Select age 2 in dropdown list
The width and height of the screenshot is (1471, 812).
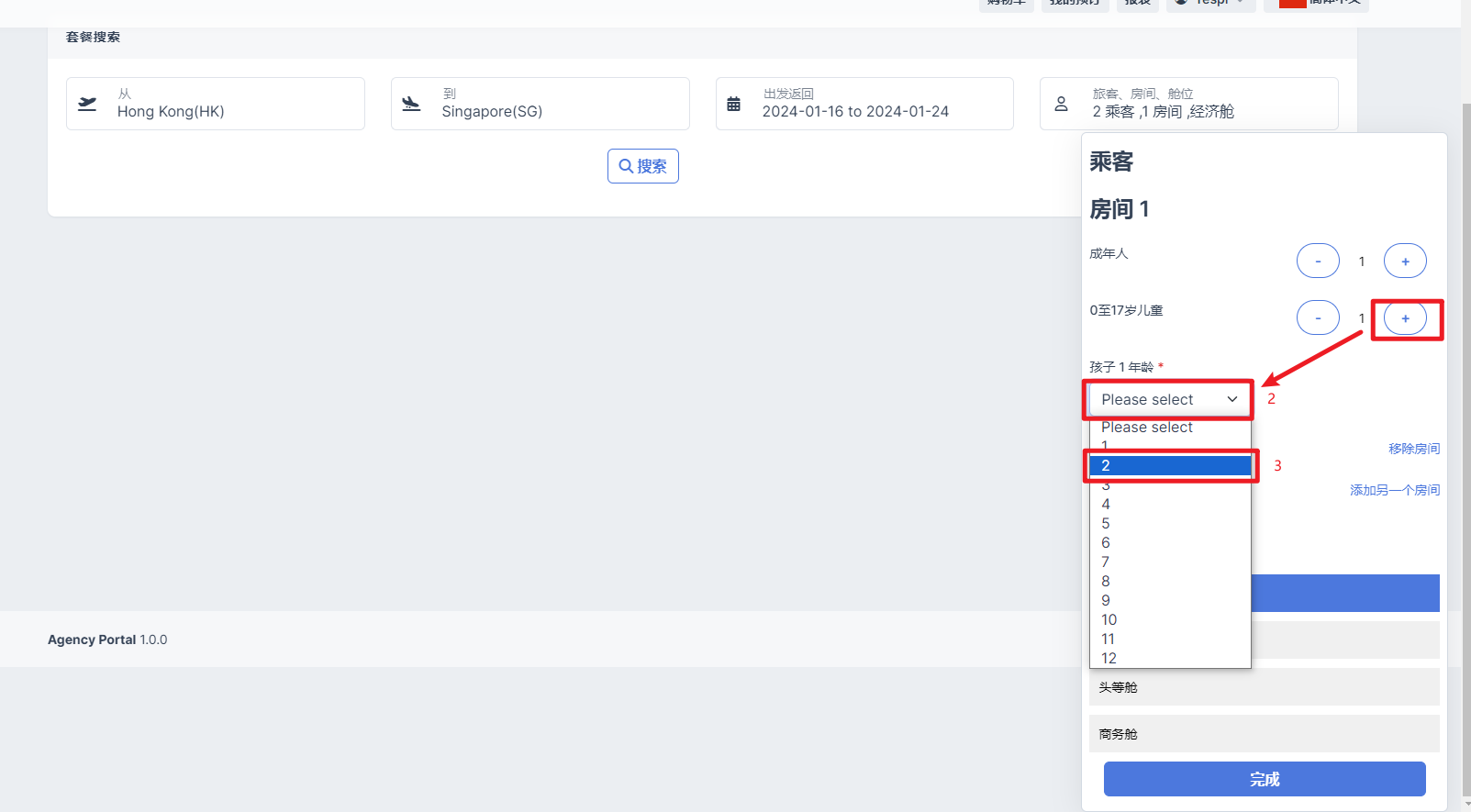tap(1168, 465)
